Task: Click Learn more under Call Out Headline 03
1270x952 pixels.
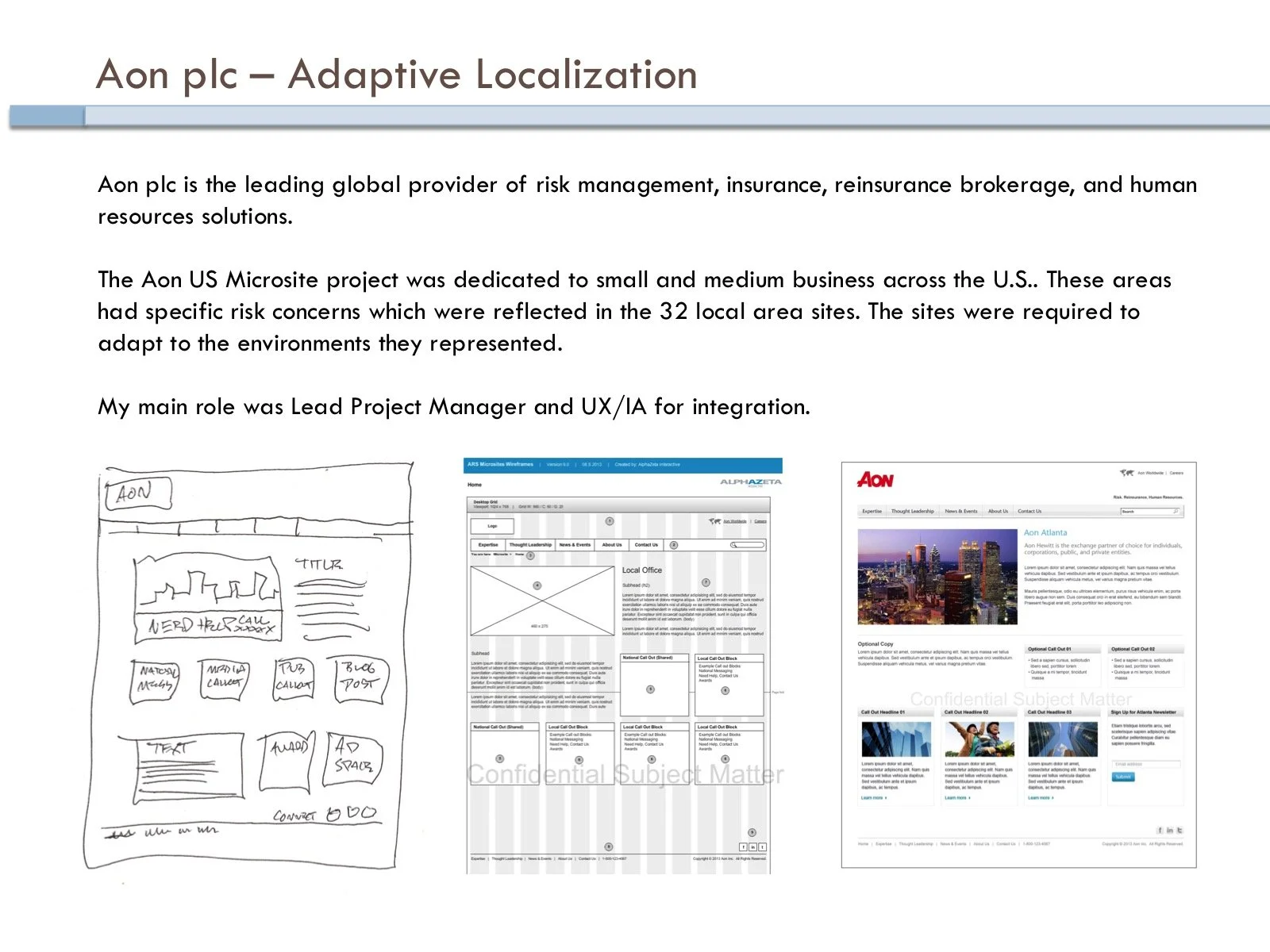Action: click(1040, 798)
